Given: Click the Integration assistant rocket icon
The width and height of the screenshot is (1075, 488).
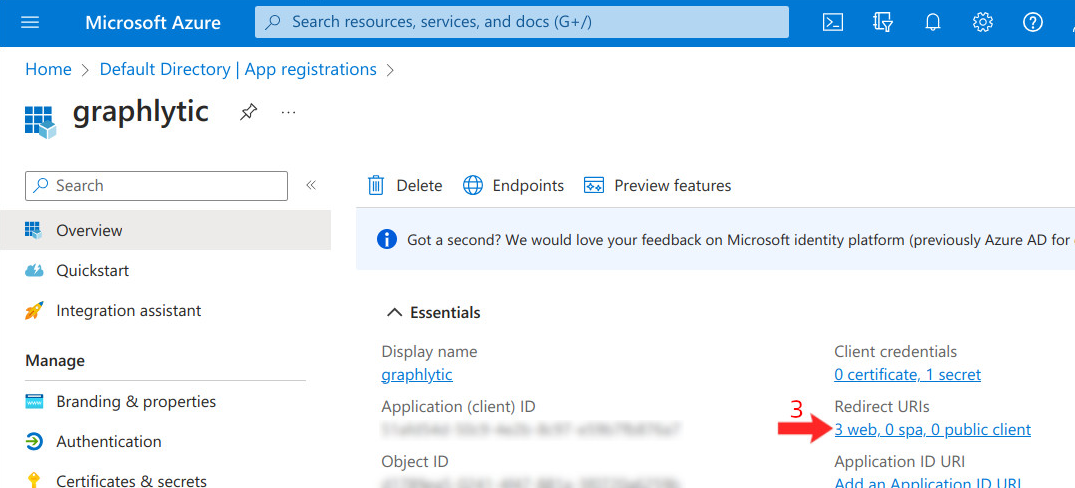Looking at the screenshot, I should coord(34,310).
